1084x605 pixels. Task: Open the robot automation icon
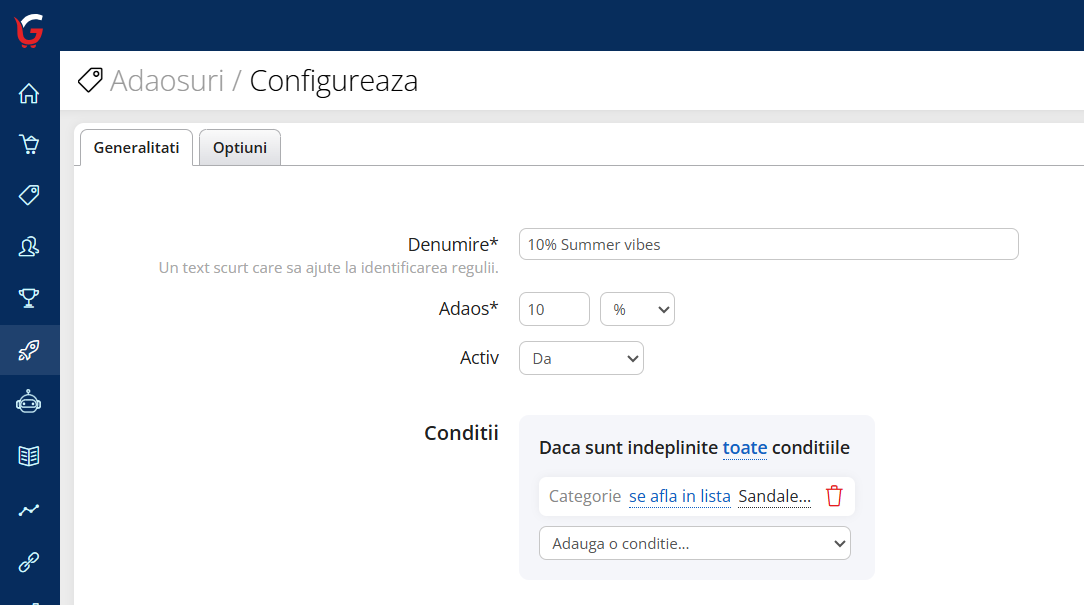[29, 402]
